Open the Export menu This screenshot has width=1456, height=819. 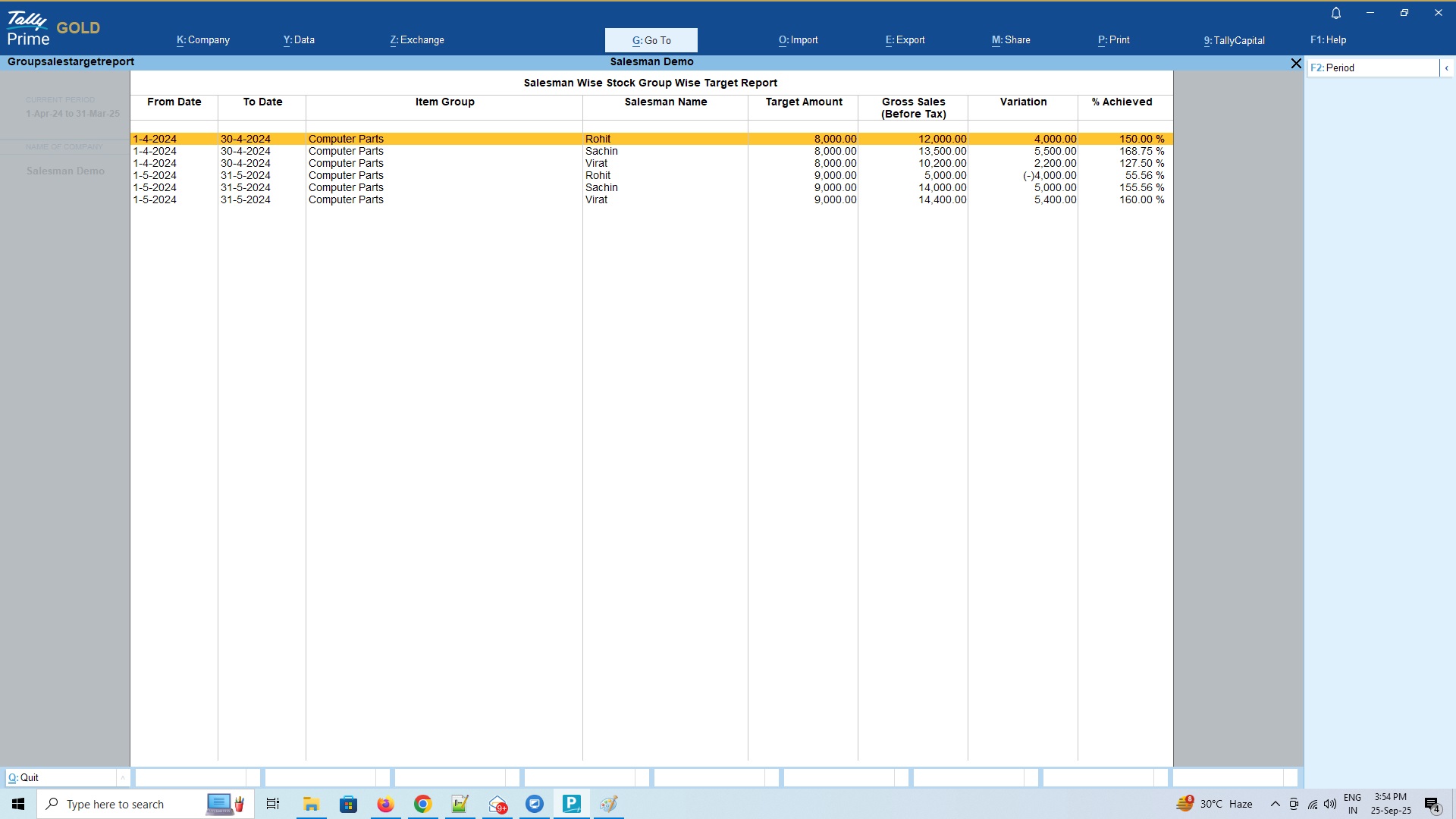click(905, 40)
